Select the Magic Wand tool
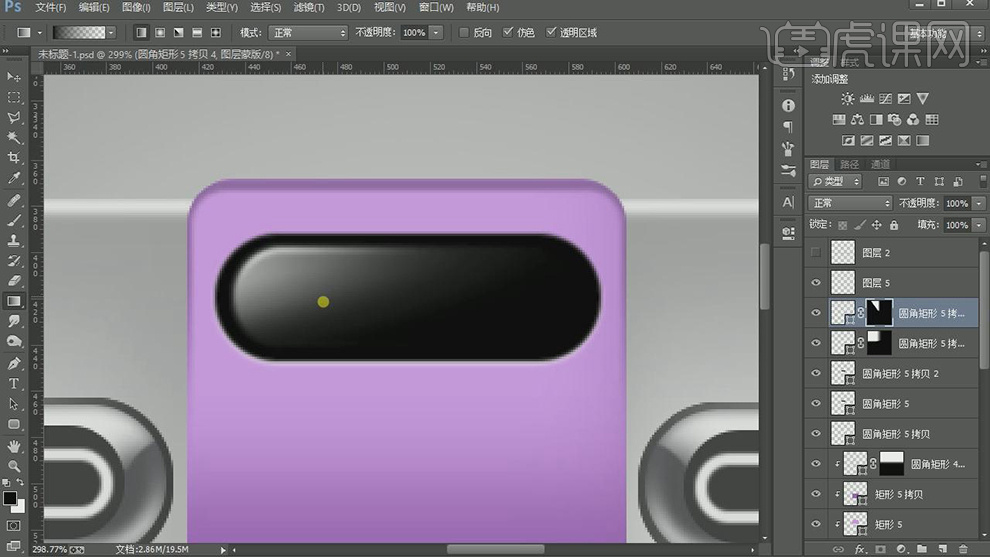 click(x=13, y=138)
